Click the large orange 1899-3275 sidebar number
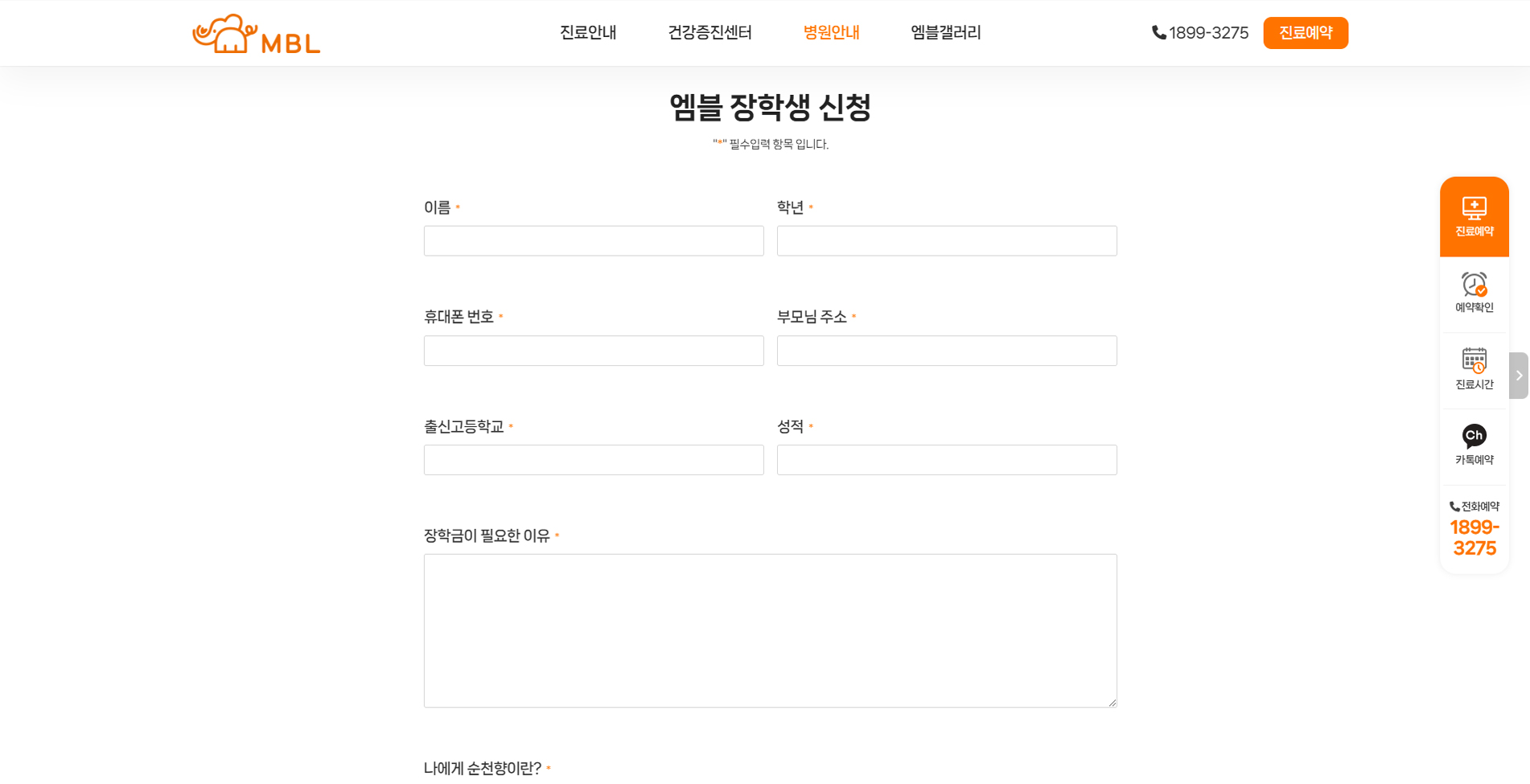 pos(1474,538)
